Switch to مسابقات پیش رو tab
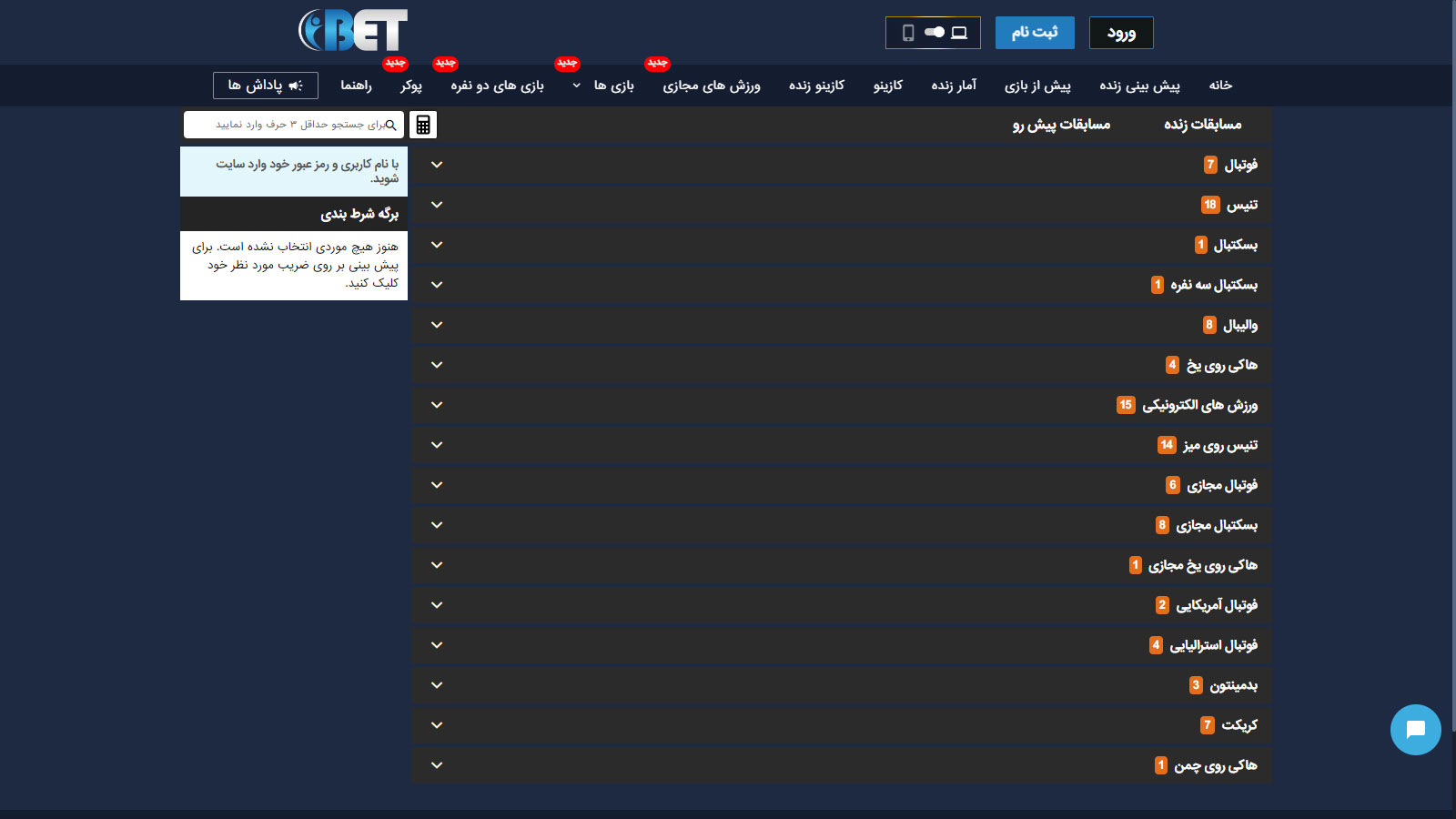The image size is (1456, 819). point(1062,125)
